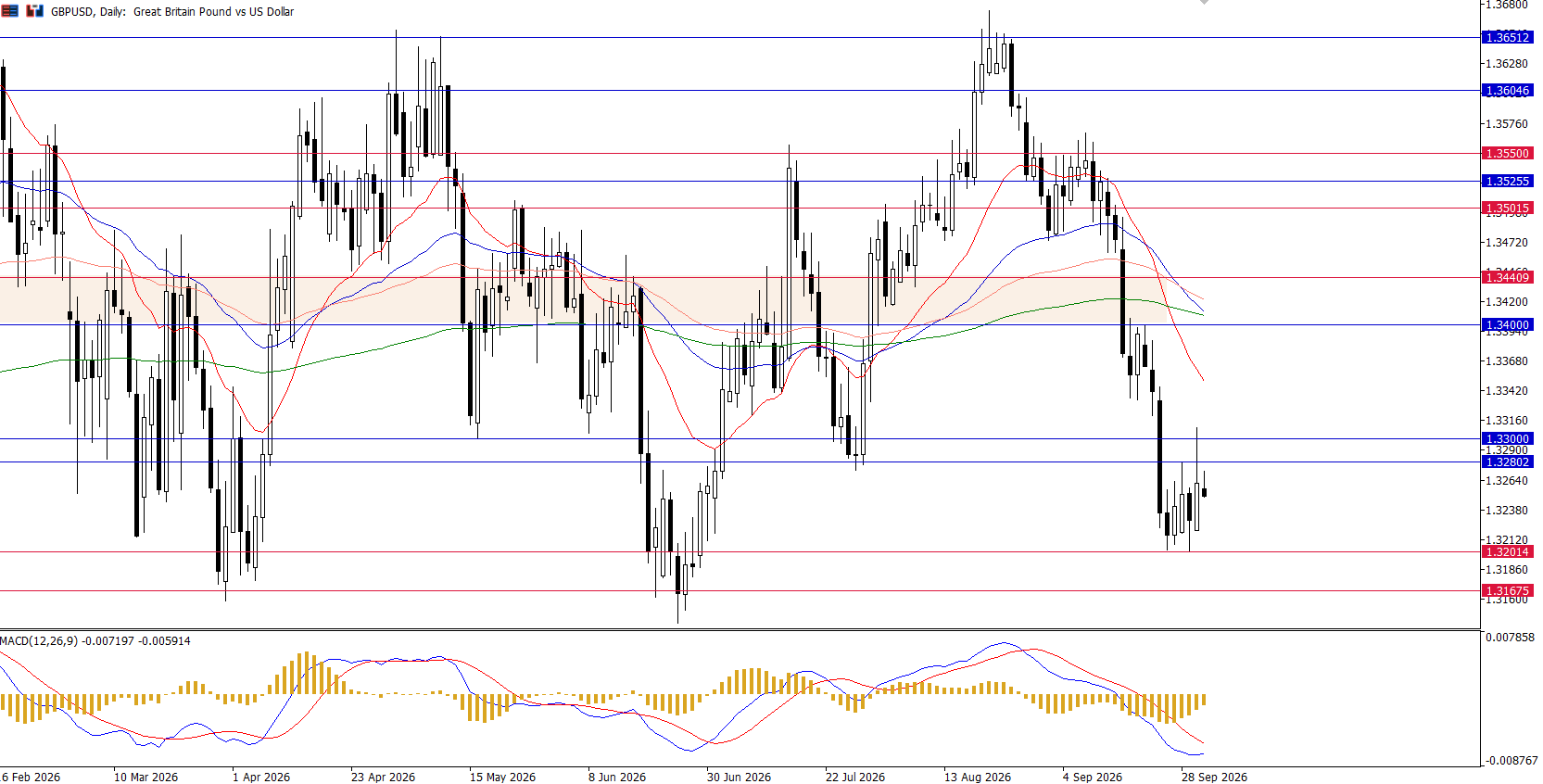Screen dimensions: 1543x784
Task: Select the 1.36512 blue price label
Action: coord(1508,38)
